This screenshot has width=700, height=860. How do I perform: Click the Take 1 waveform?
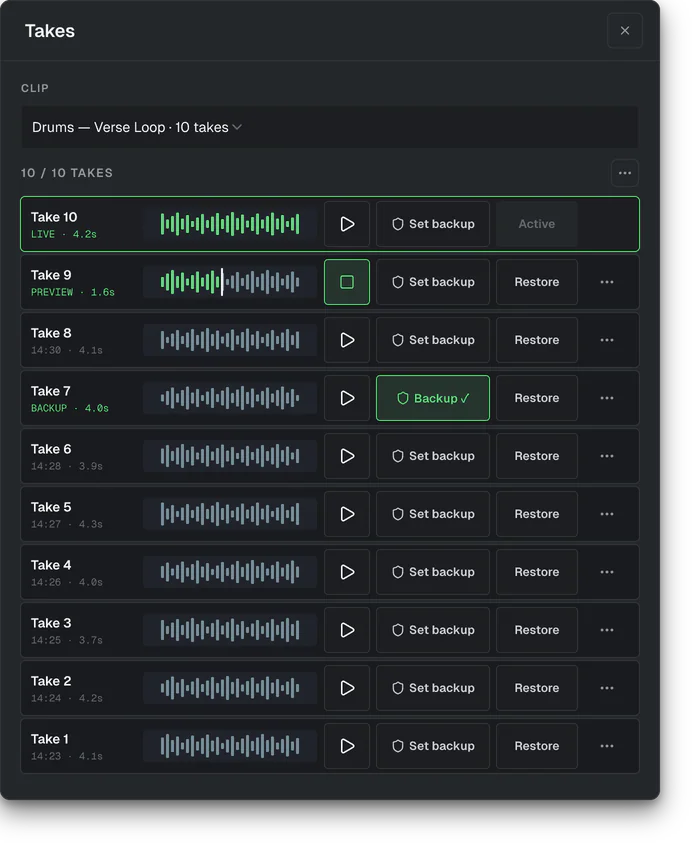(230, 746)
